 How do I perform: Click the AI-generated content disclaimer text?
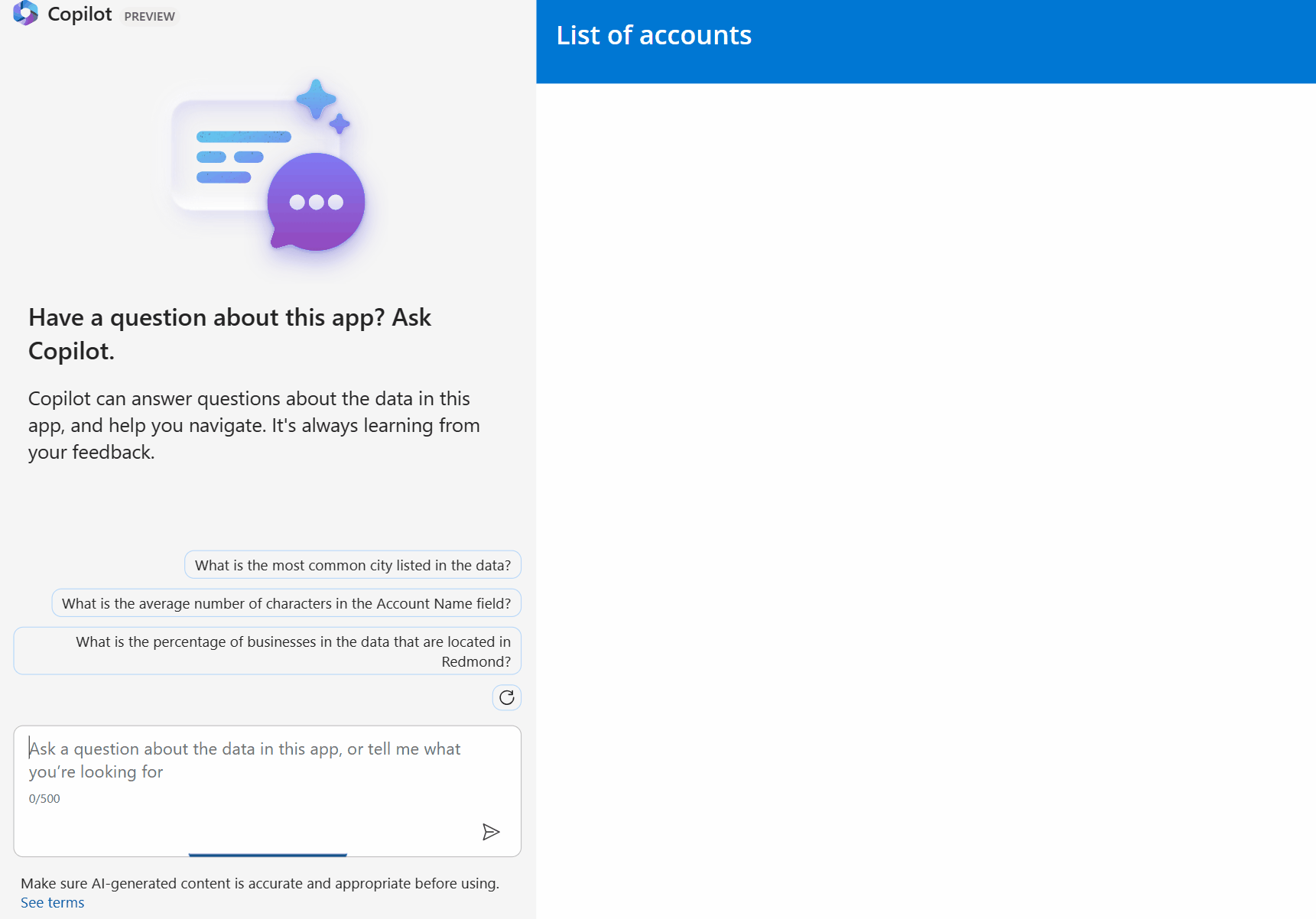[260, 884]
